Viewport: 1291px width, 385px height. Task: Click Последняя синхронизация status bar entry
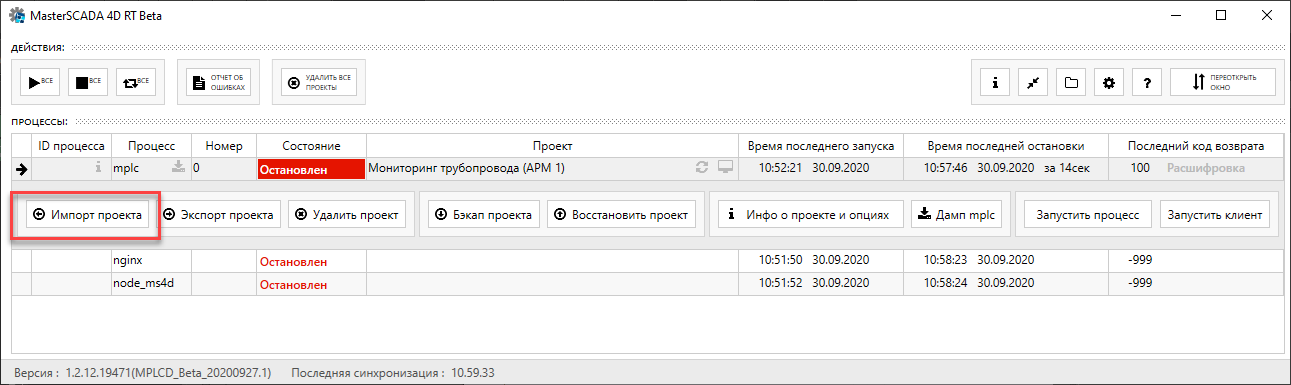point(393,373)
